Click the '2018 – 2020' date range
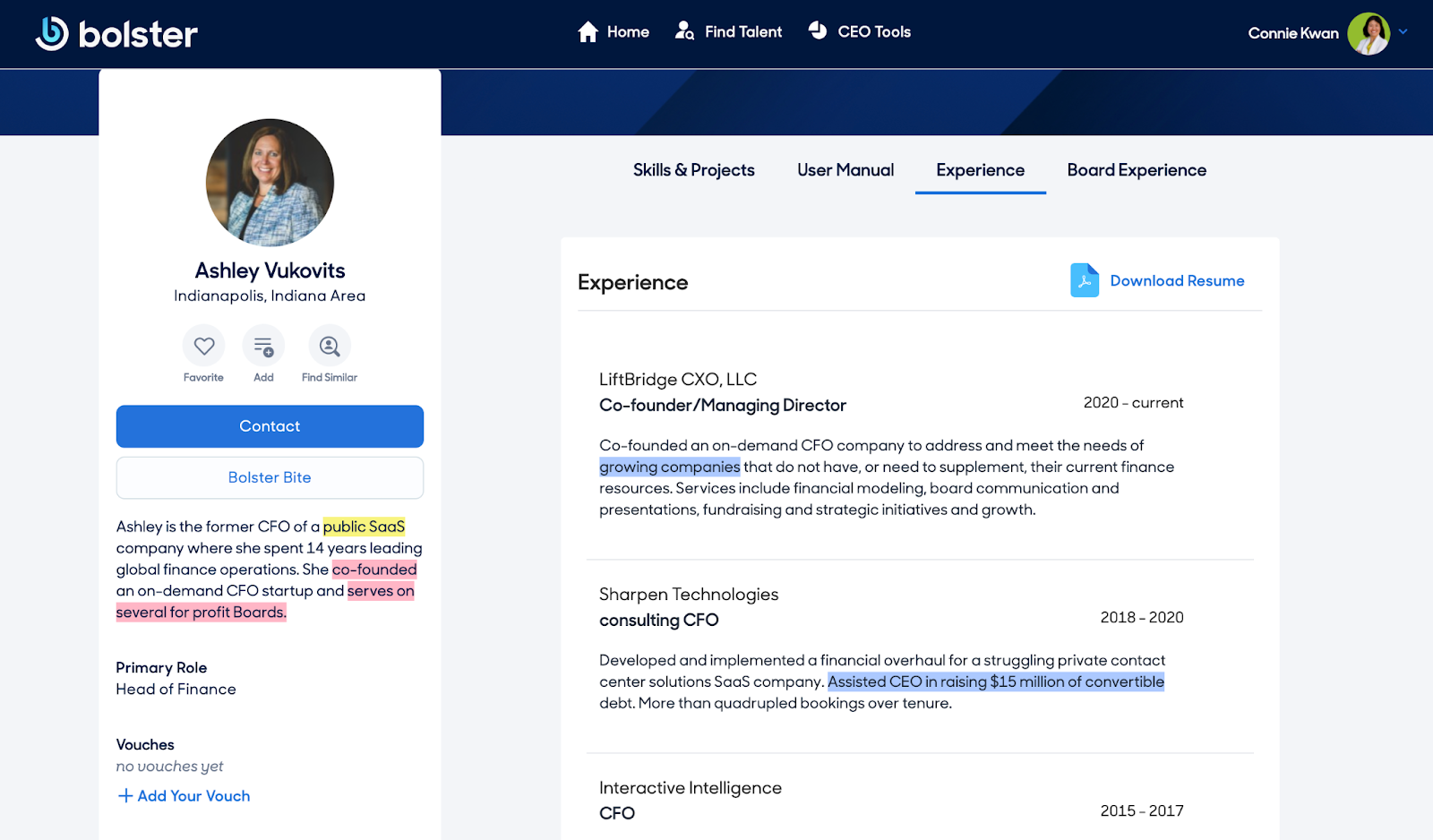1433x840 pixels. tap(1142, 618)
